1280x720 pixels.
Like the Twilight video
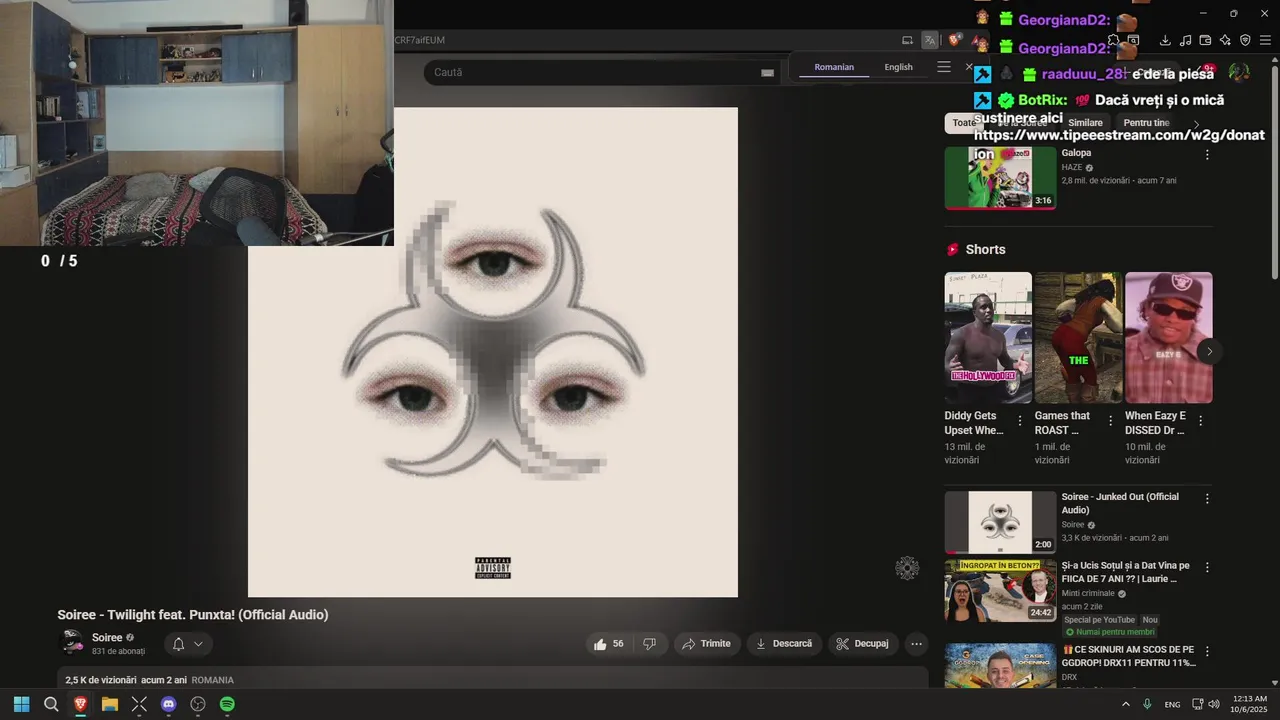point(609,644)
